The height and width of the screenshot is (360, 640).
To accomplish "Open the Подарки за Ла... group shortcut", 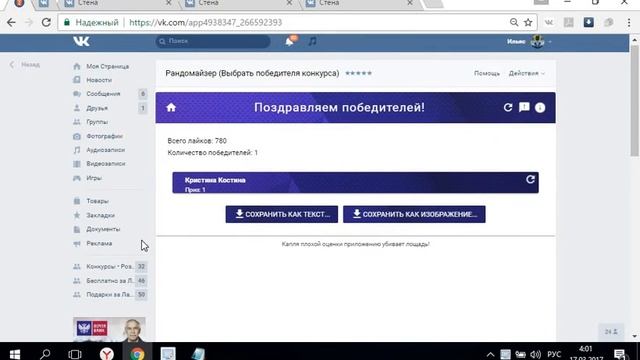I will click(x=109, y=294).
